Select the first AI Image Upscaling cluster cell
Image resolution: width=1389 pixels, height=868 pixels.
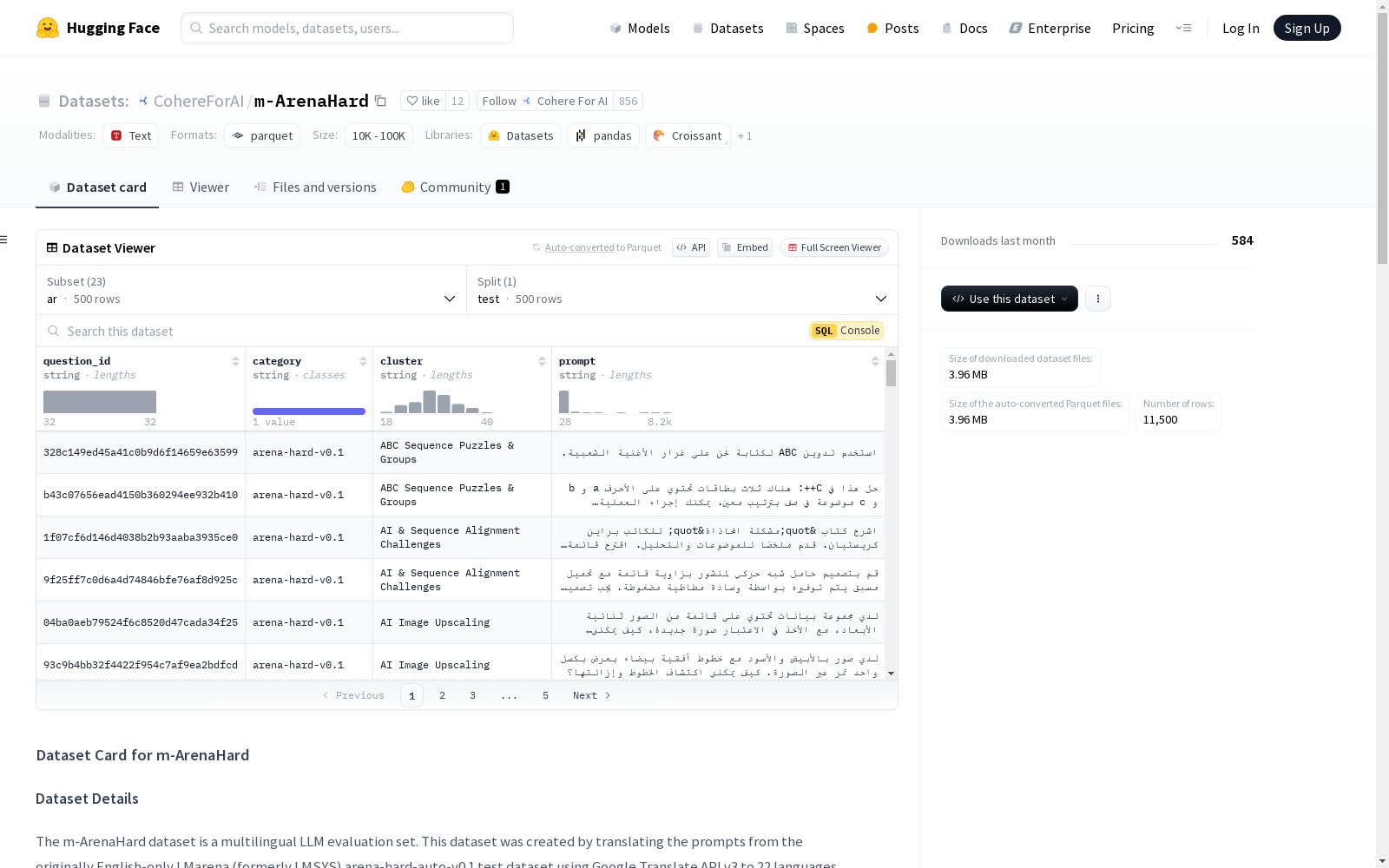click(462, 622)
